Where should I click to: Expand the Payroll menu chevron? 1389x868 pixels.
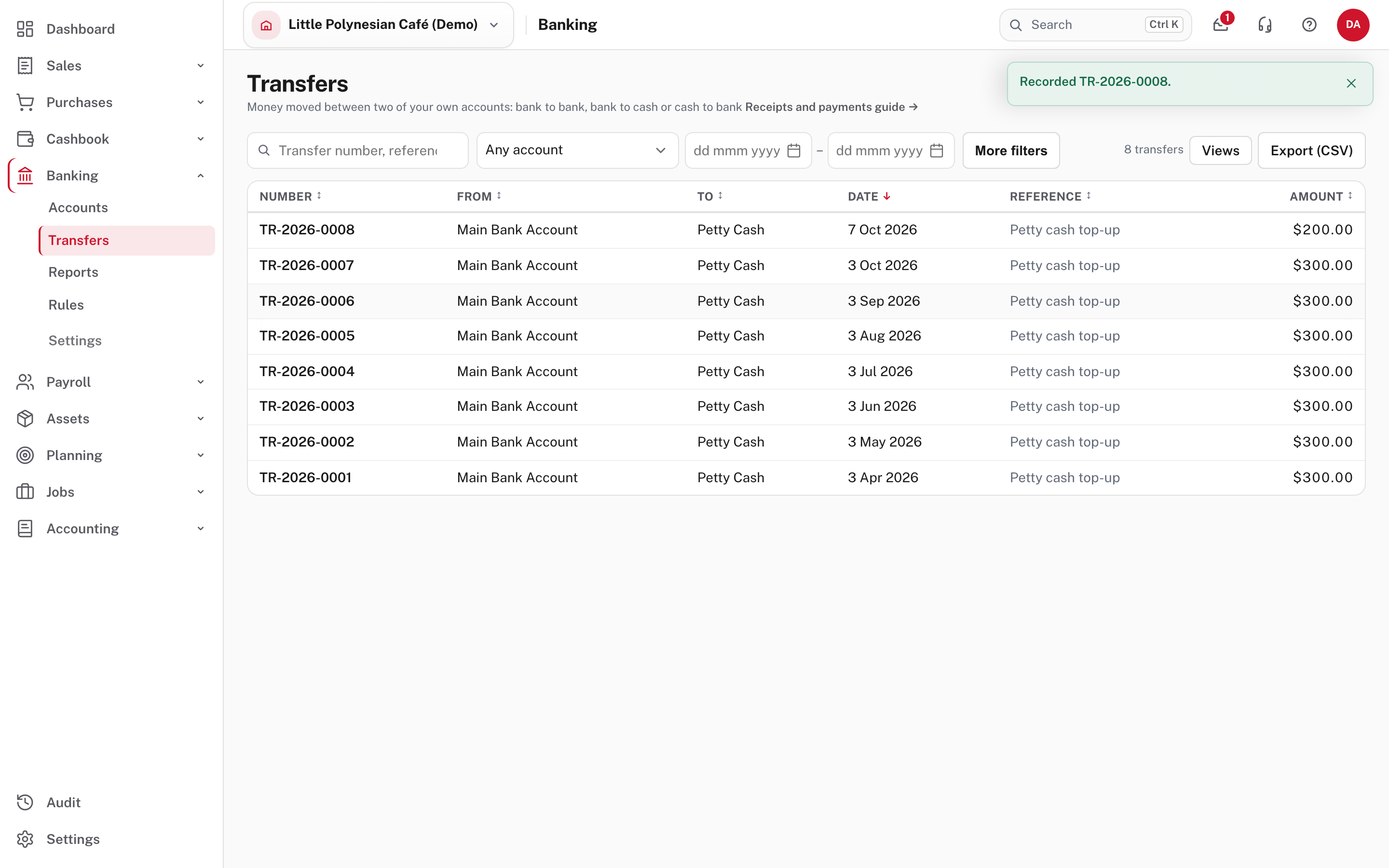pos(200,382)
